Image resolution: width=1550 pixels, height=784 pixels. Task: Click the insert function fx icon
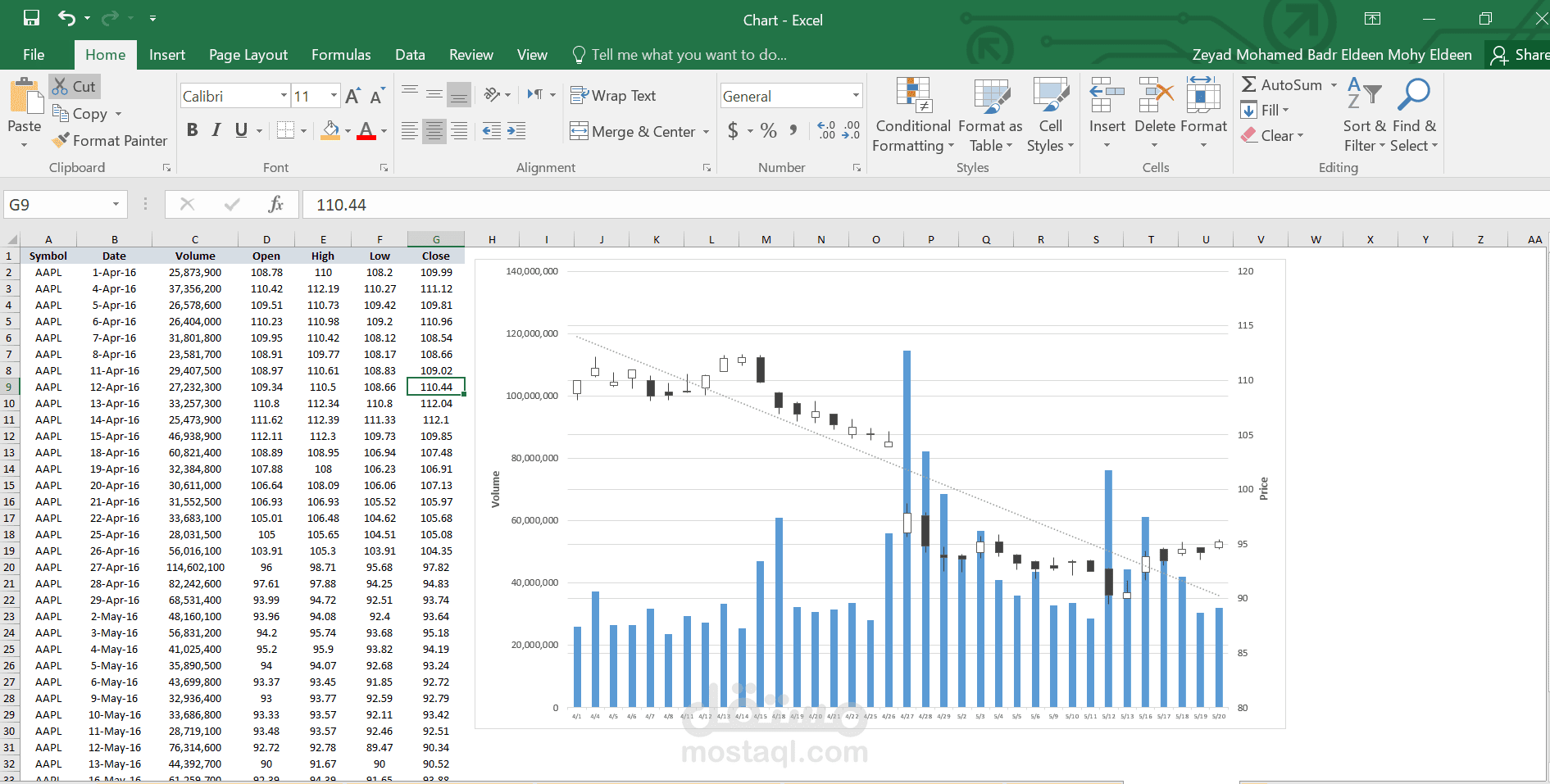click(x=276, y=204)
